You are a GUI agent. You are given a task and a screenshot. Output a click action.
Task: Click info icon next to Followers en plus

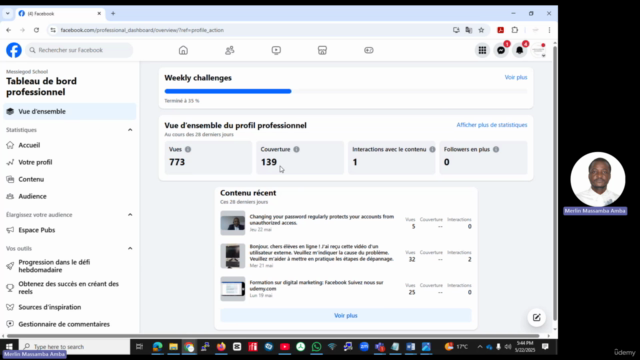[x=496, y=149]
